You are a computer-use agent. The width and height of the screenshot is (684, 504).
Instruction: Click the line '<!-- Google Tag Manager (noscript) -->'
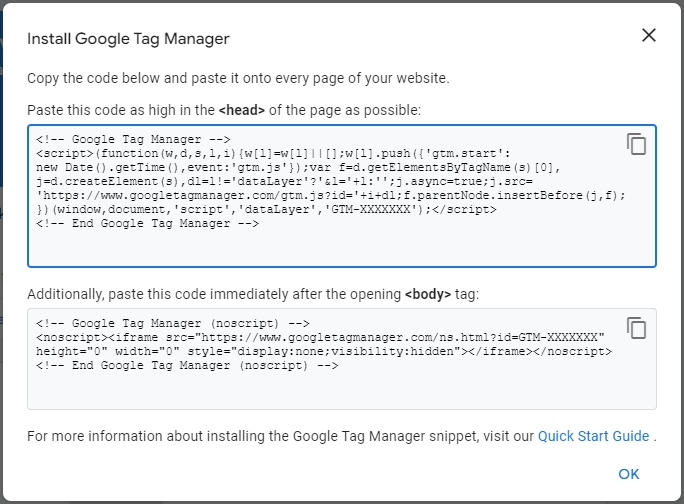point(173,324)
